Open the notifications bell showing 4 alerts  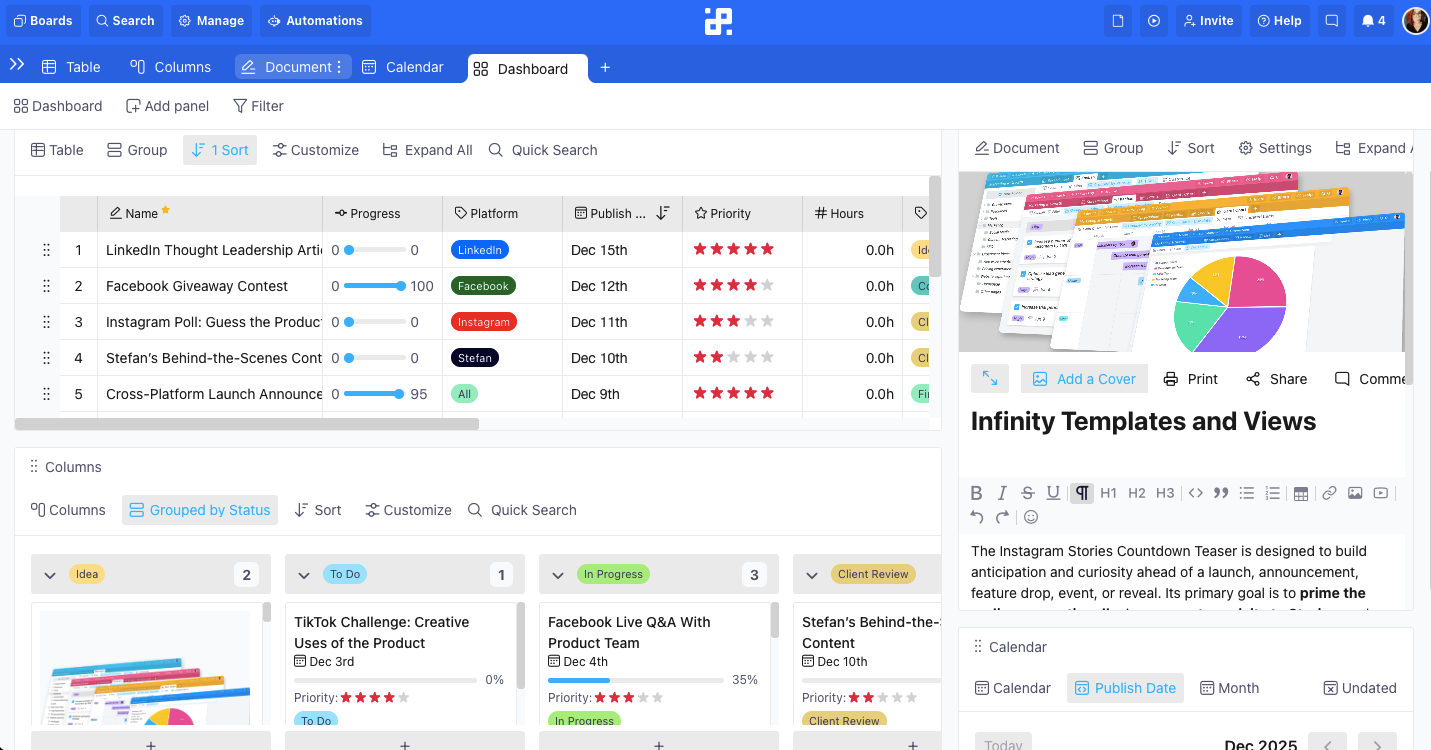point(1373,20)
